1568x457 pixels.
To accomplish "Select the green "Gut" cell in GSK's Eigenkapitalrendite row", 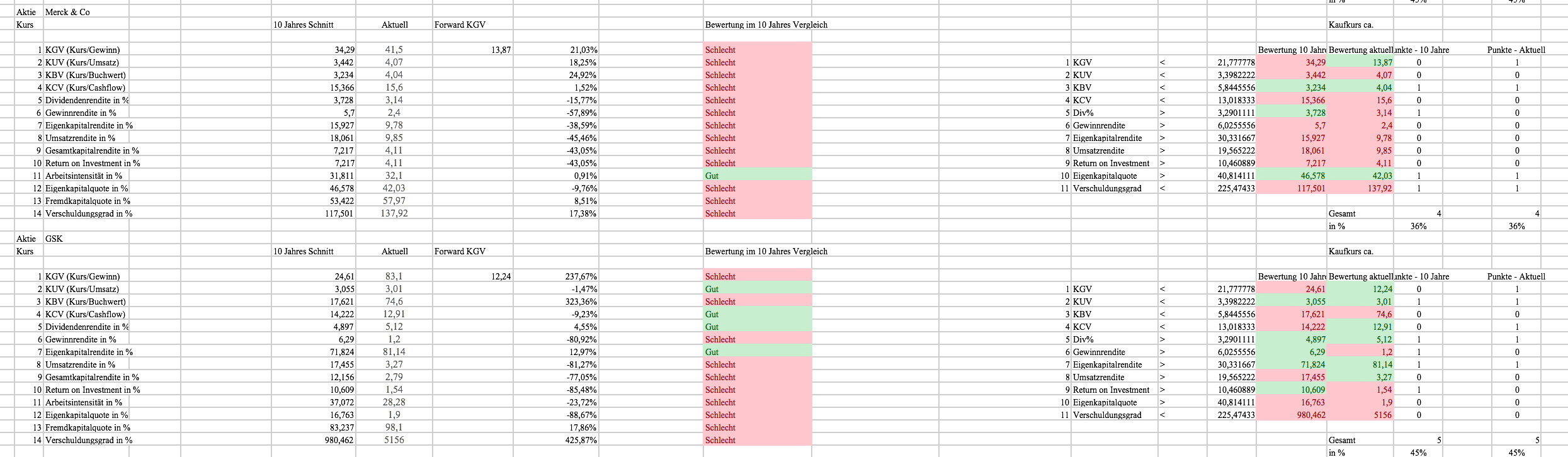I will [x=757, y=352].
